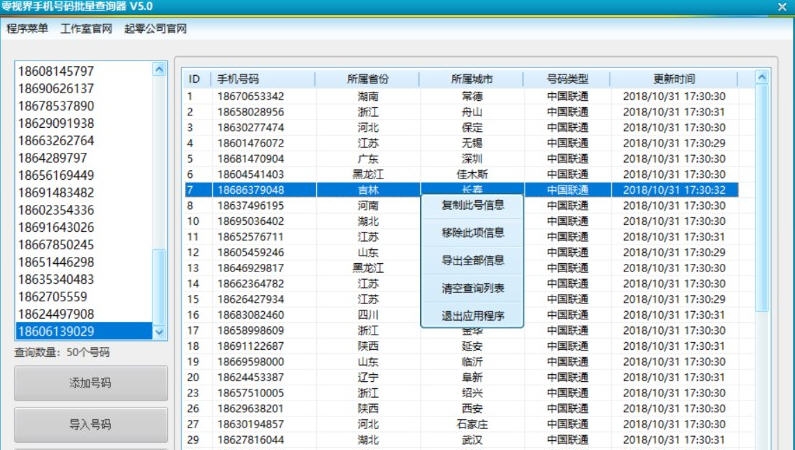Click the city cell 佳木斯
The image size is (795, 450).
472,174
